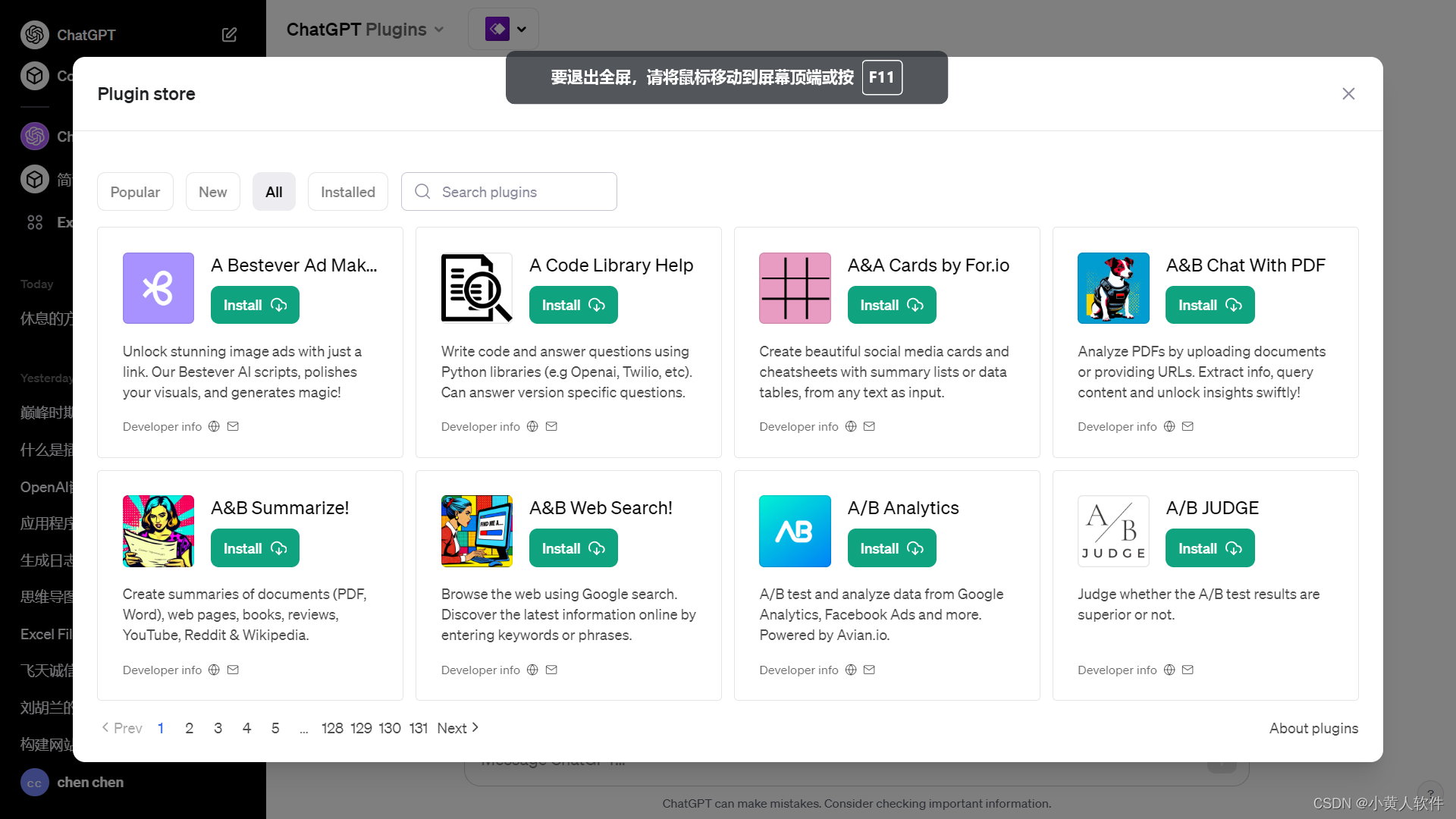This screenshot has height=819, width=1456.
Task: Email developer of A Code Library Help
Action: click(x=551, y=426)
